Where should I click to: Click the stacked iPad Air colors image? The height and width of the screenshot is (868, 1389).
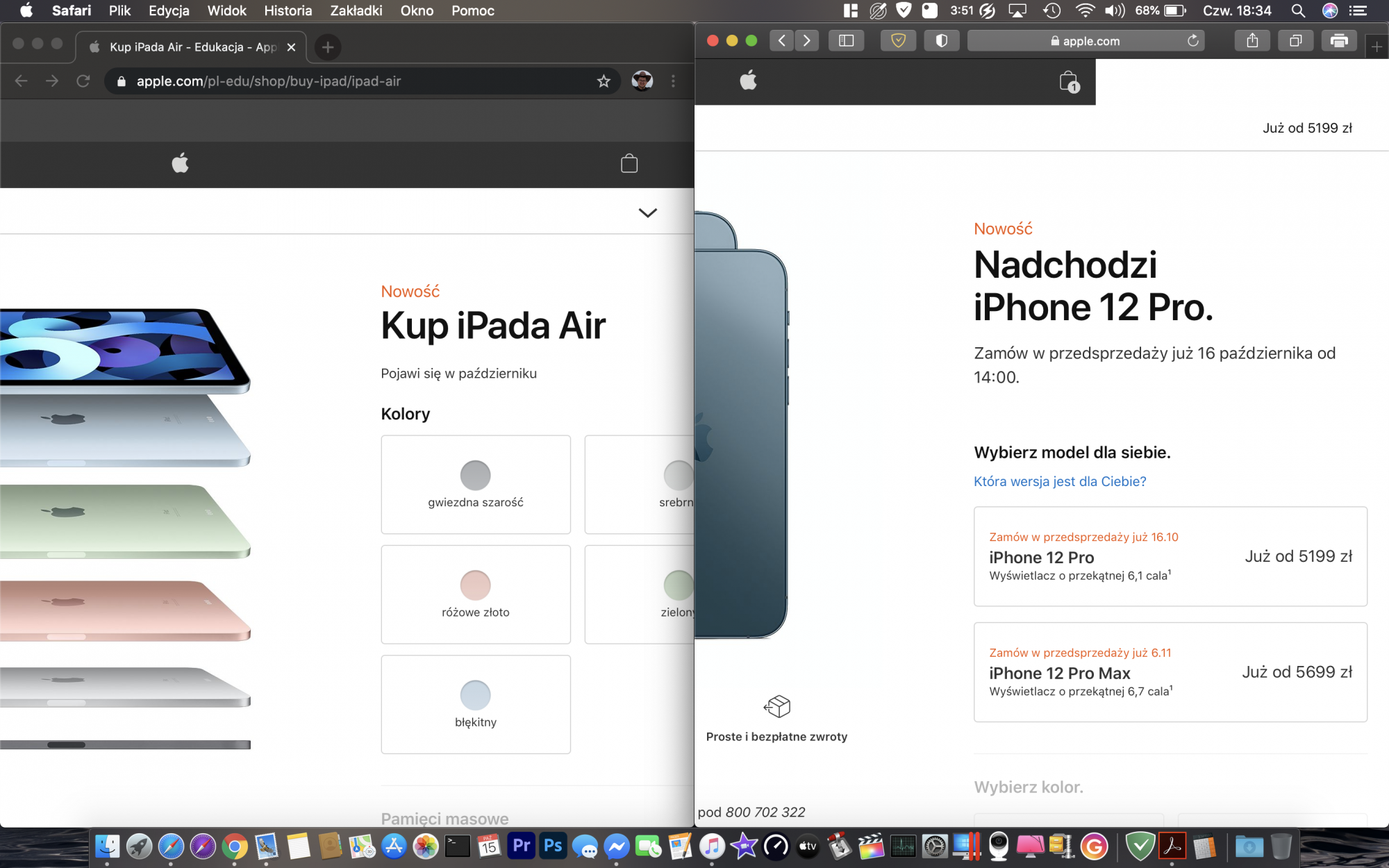[125, 528]
